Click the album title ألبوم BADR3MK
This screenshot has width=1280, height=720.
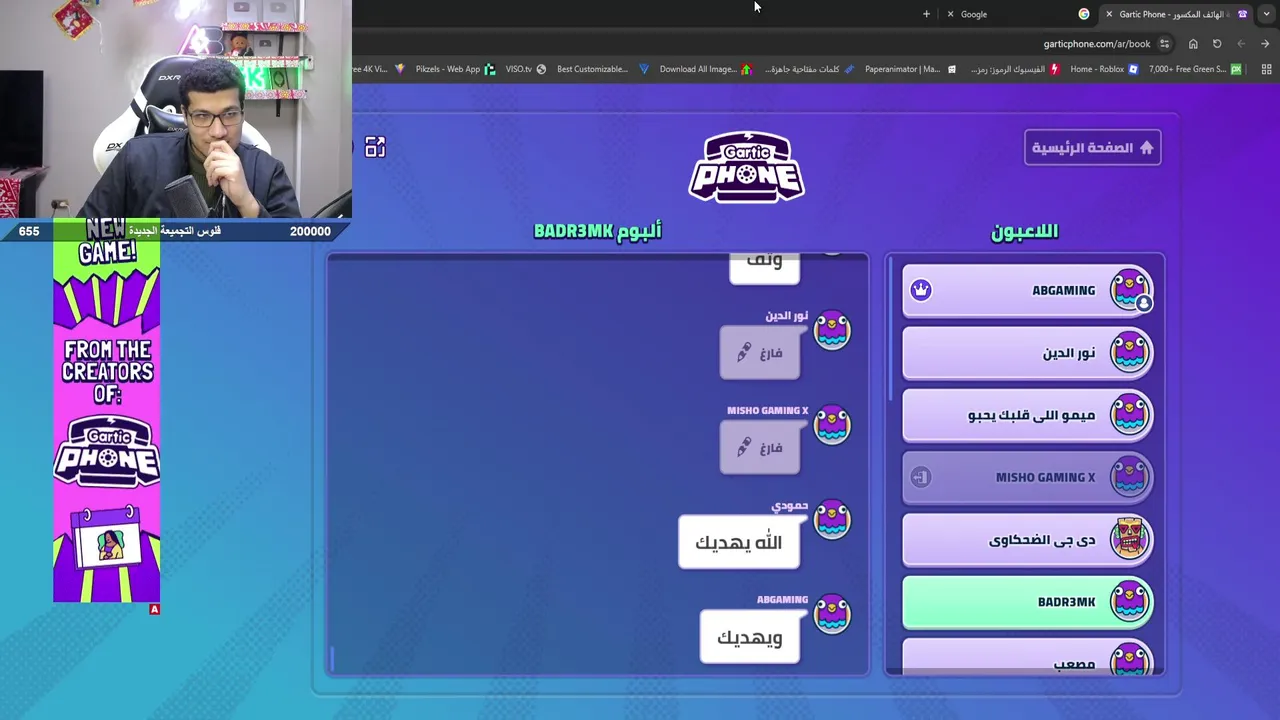tap(597, 231)
